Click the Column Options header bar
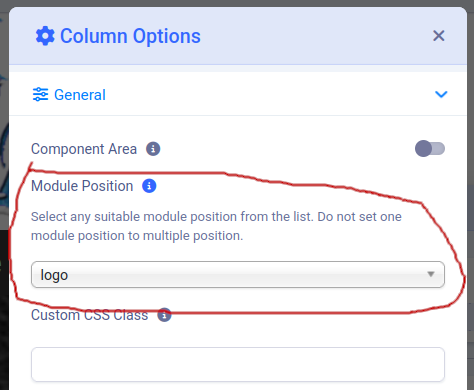 pos(238,36)
